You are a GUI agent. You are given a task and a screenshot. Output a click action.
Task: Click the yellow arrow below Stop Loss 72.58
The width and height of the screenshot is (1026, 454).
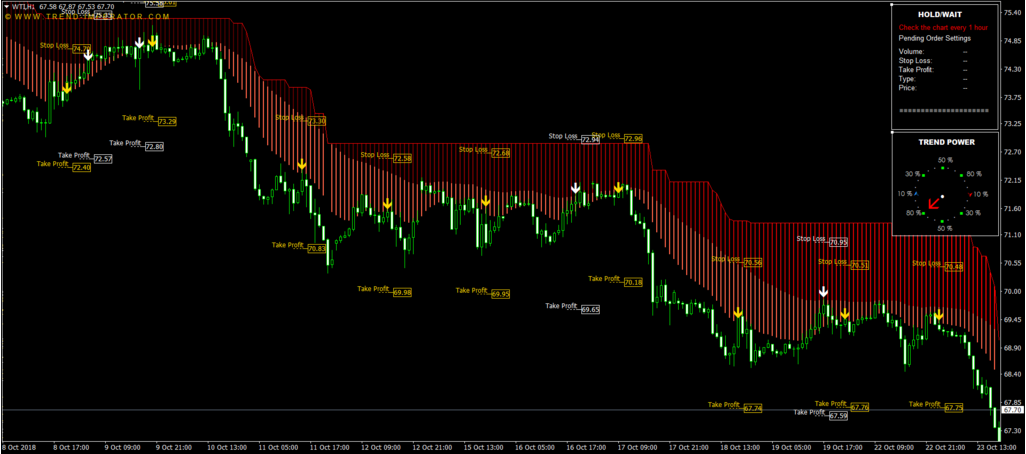click(x=387, y=204)
